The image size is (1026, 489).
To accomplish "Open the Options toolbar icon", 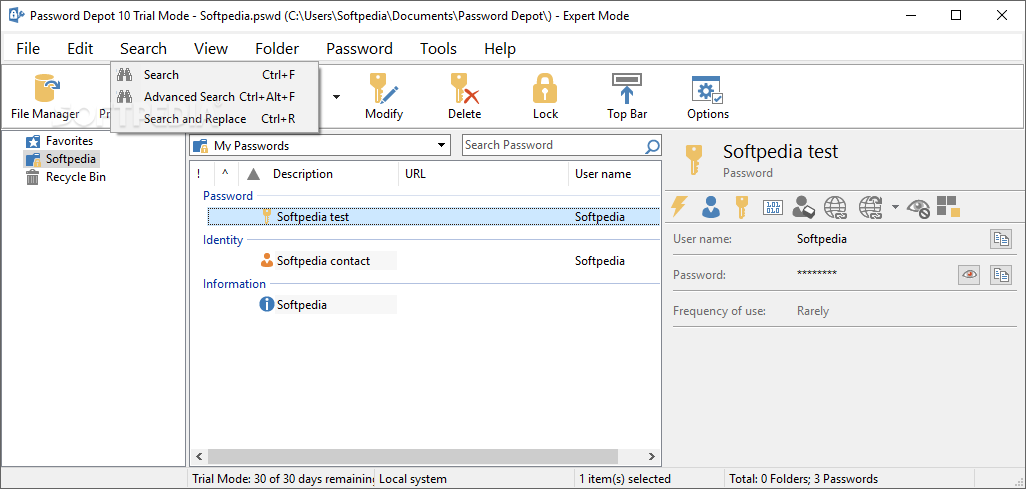I will (x=707, y=89).
